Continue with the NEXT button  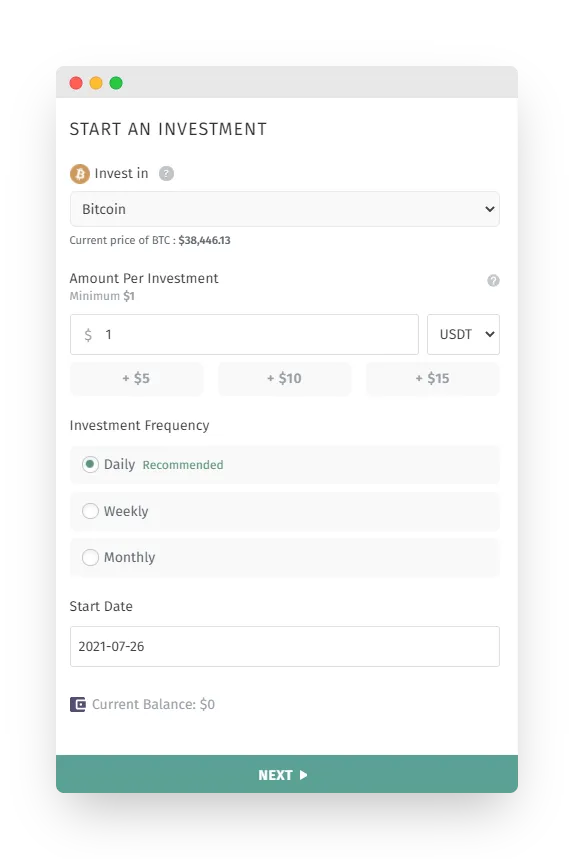pyautogui.click(x=287, y=774)
